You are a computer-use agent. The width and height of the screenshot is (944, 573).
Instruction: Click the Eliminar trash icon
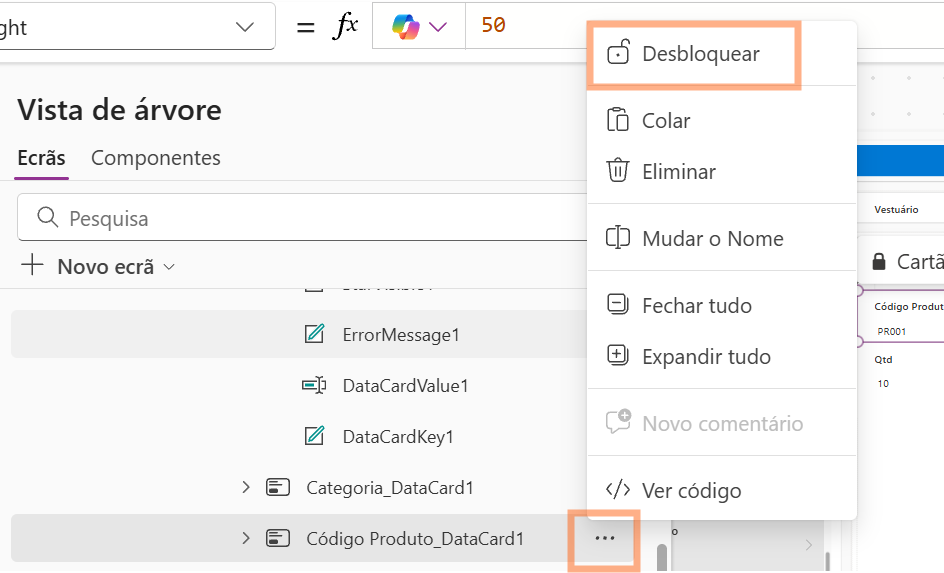tap(618, 171)
